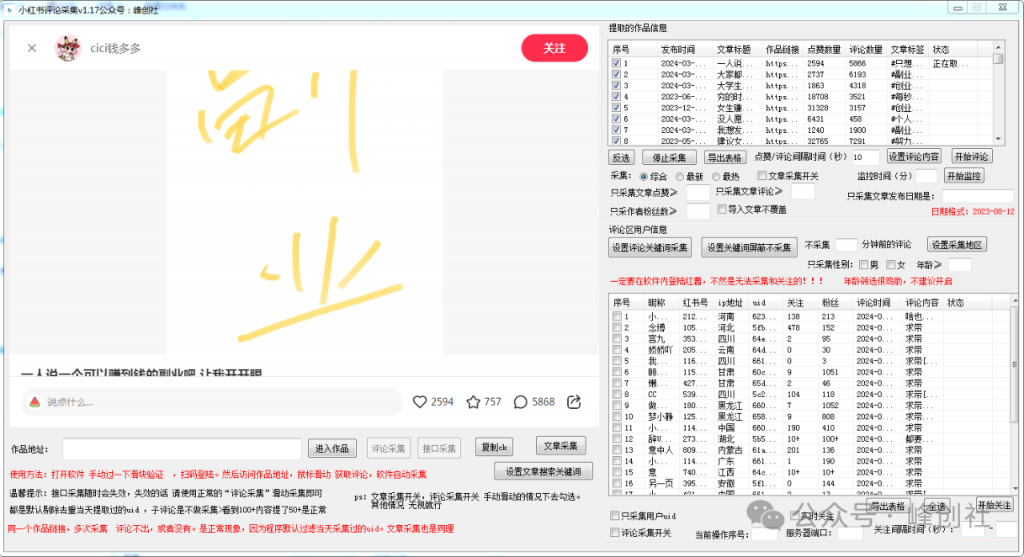This screenshot has width=1024, height=557.
Task: Click the 监控时间（分） input field
Action: point(926,176)
